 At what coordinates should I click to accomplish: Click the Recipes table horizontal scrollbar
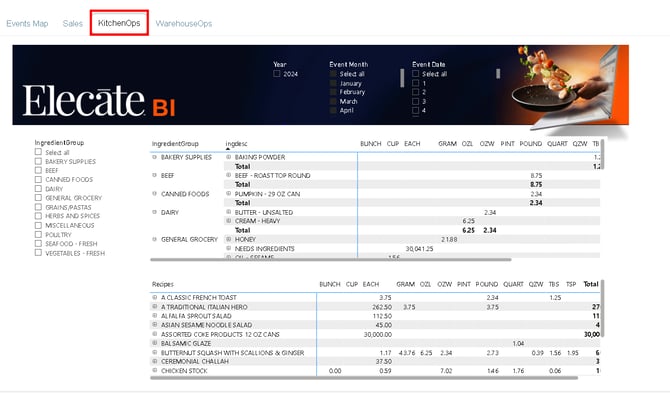click(x=364, y=378)
